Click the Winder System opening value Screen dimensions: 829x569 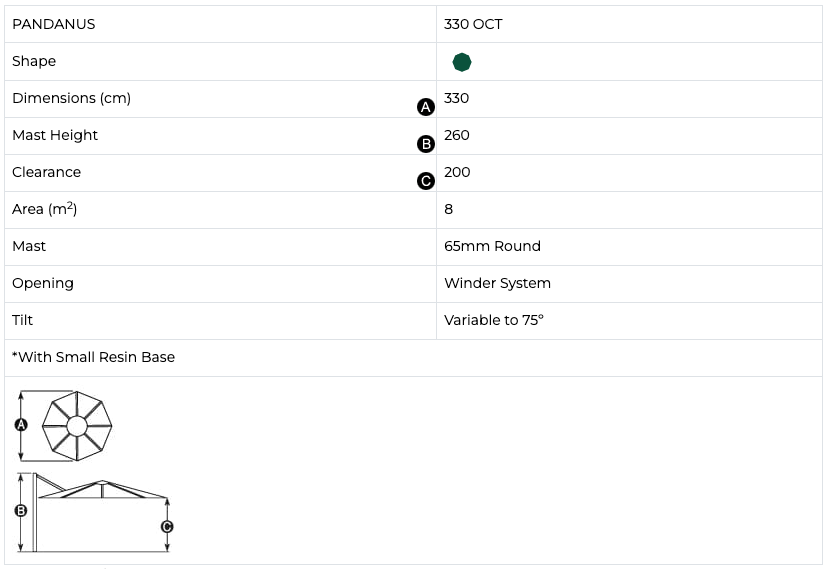click(x=497, y=283)
